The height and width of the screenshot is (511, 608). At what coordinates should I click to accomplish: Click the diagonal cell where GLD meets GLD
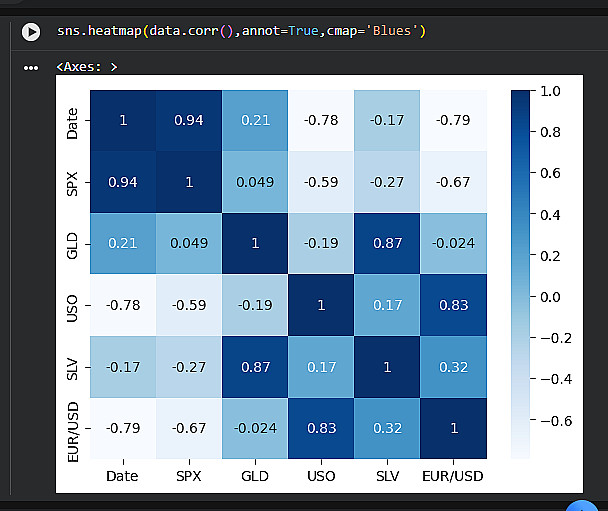click(x=255, y=244)
